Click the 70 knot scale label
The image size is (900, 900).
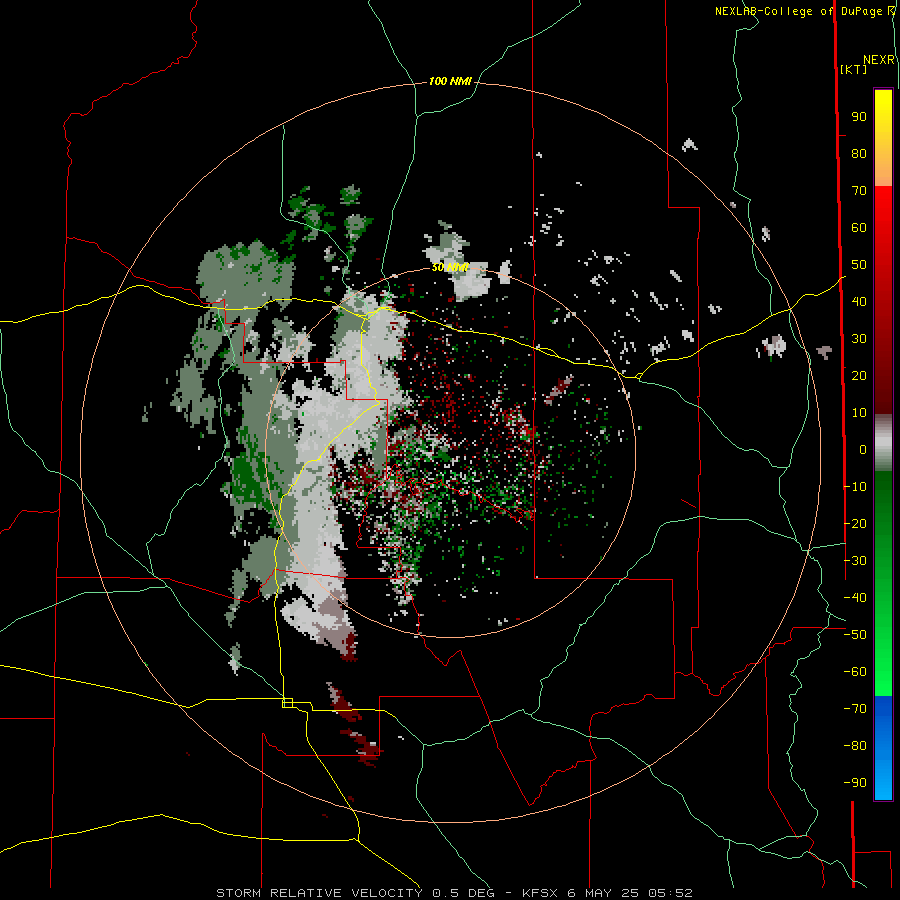[859, 191]
